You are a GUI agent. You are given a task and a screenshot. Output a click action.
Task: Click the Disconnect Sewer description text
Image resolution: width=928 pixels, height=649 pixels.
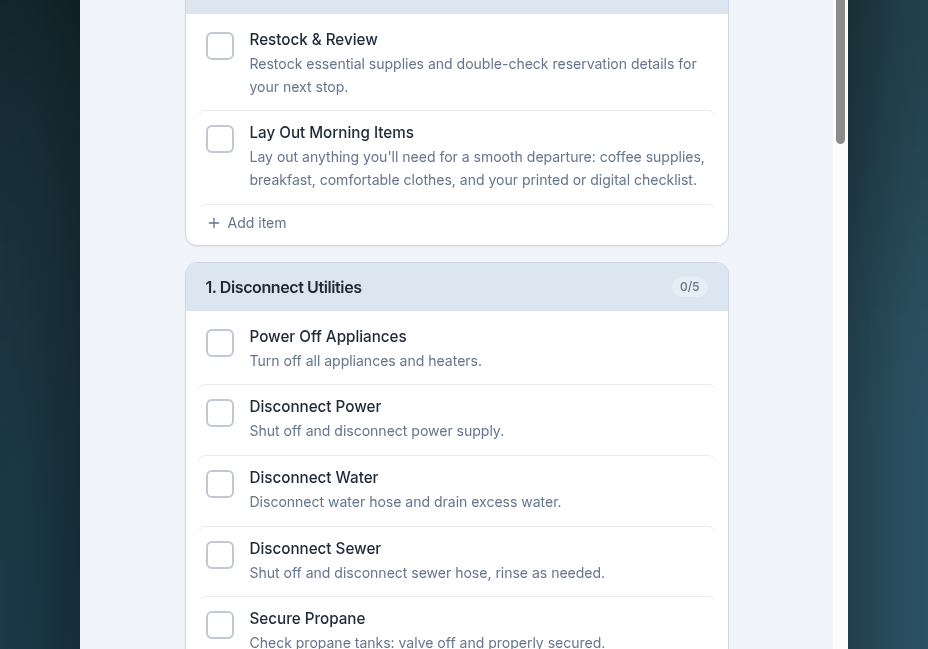pos(427,573)
